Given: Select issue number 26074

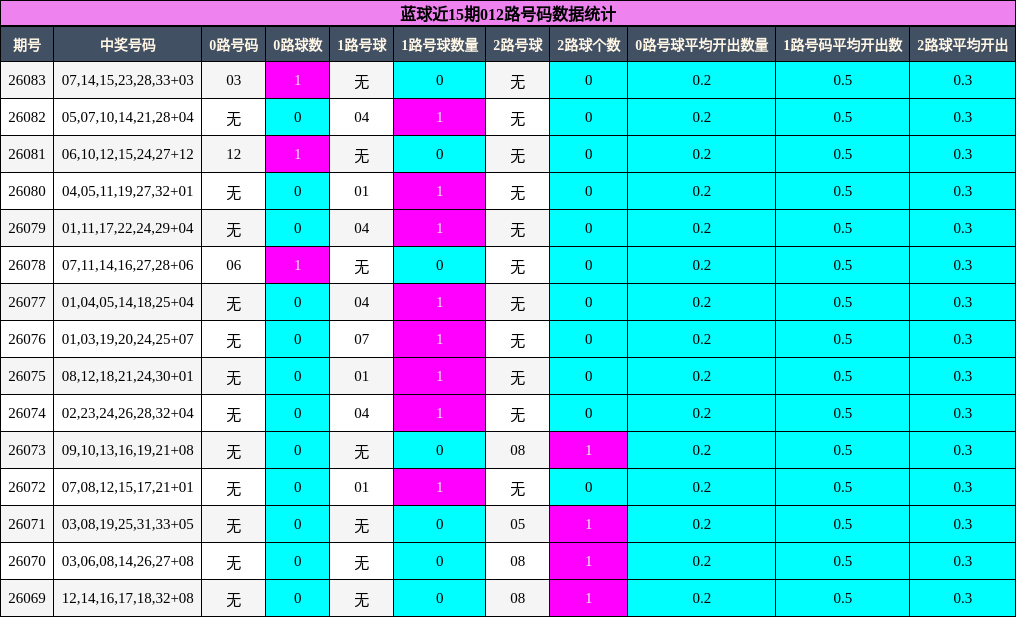Looking at the screenshot, I should (27, 413).
